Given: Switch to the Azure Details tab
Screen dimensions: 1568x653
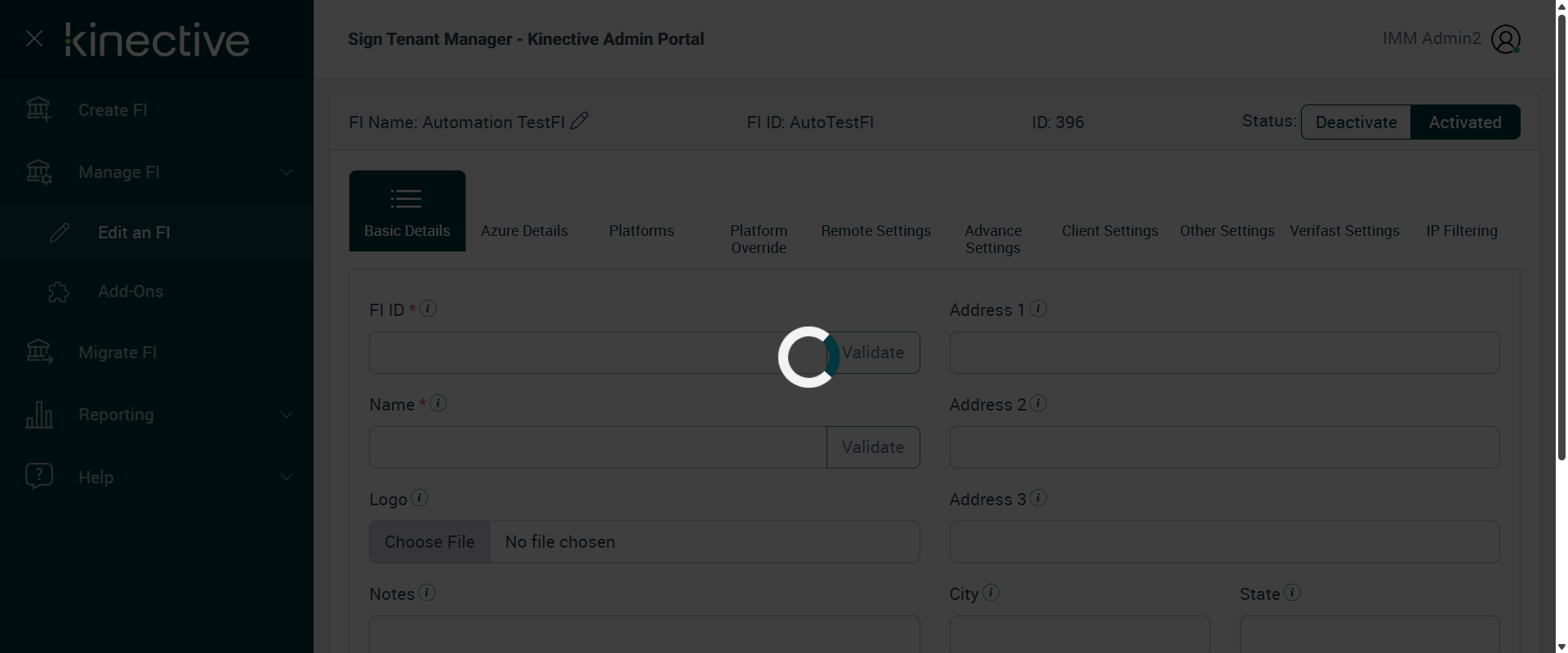Looking at the screenshot, I should tap(524, 231).
